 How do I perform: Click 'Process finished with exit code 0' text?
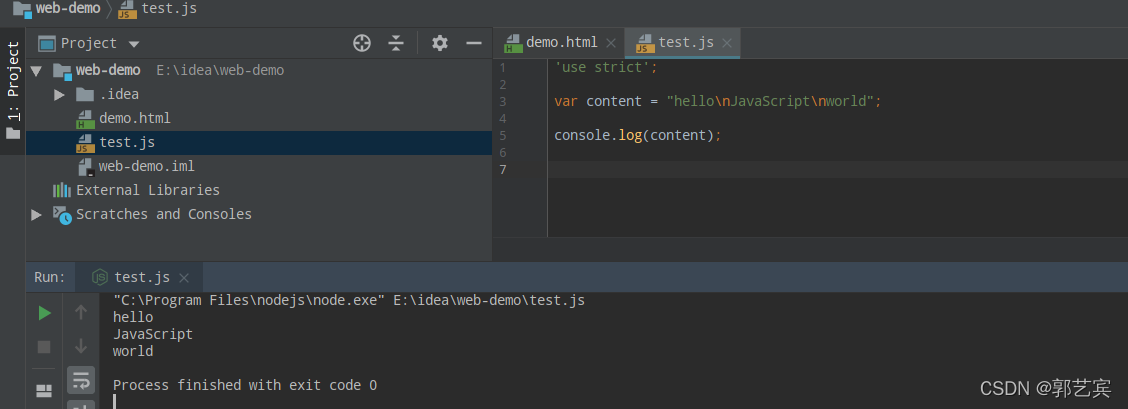(x=245, y=385)
